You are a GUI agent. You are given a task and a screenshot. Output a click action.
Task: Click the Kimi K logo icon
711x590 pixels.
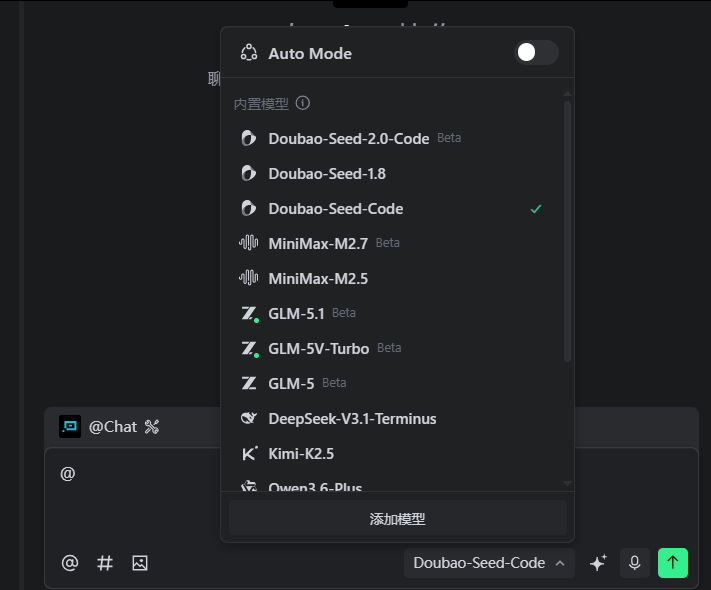tap(249, 453)
